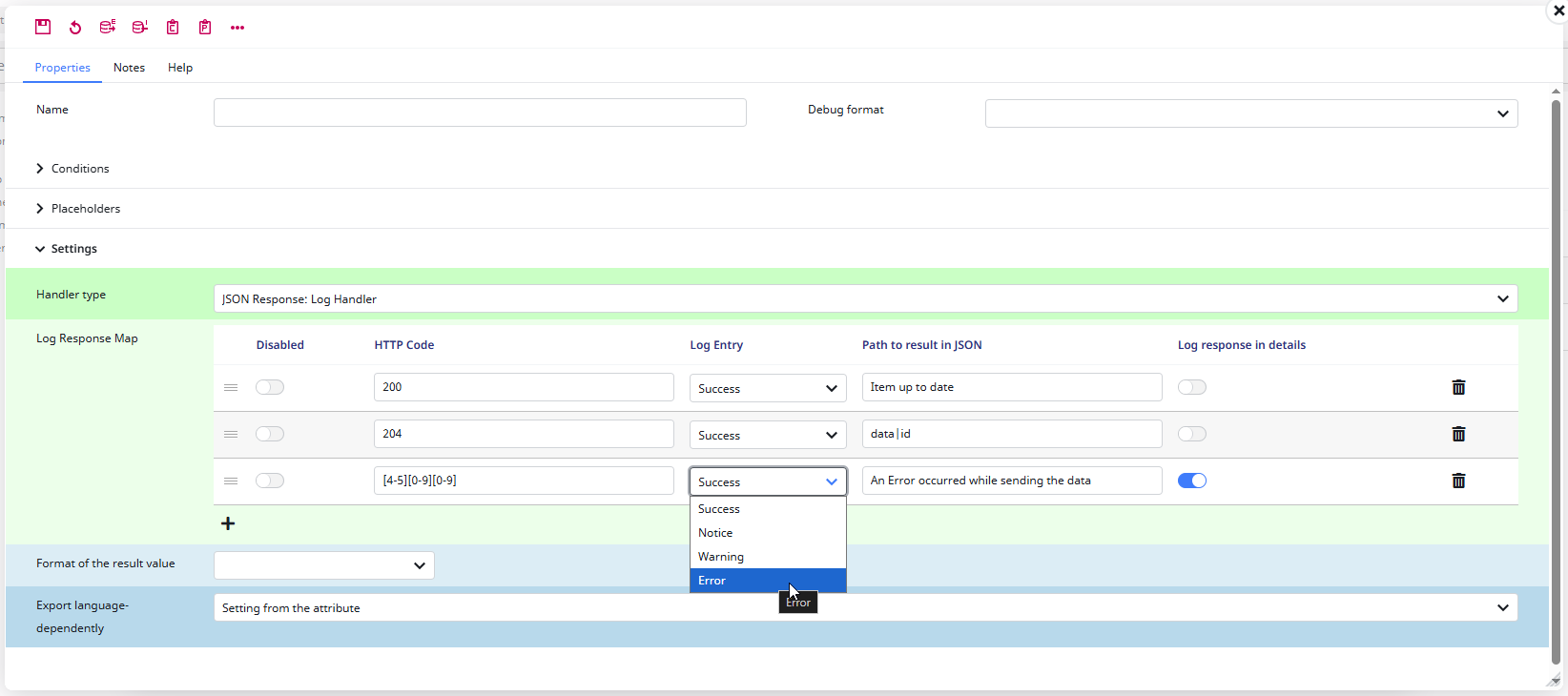This screenshot has height=696, width=1568.
Task: Select Warning in the open dropdown list
Action: click(x=768, y=557)
